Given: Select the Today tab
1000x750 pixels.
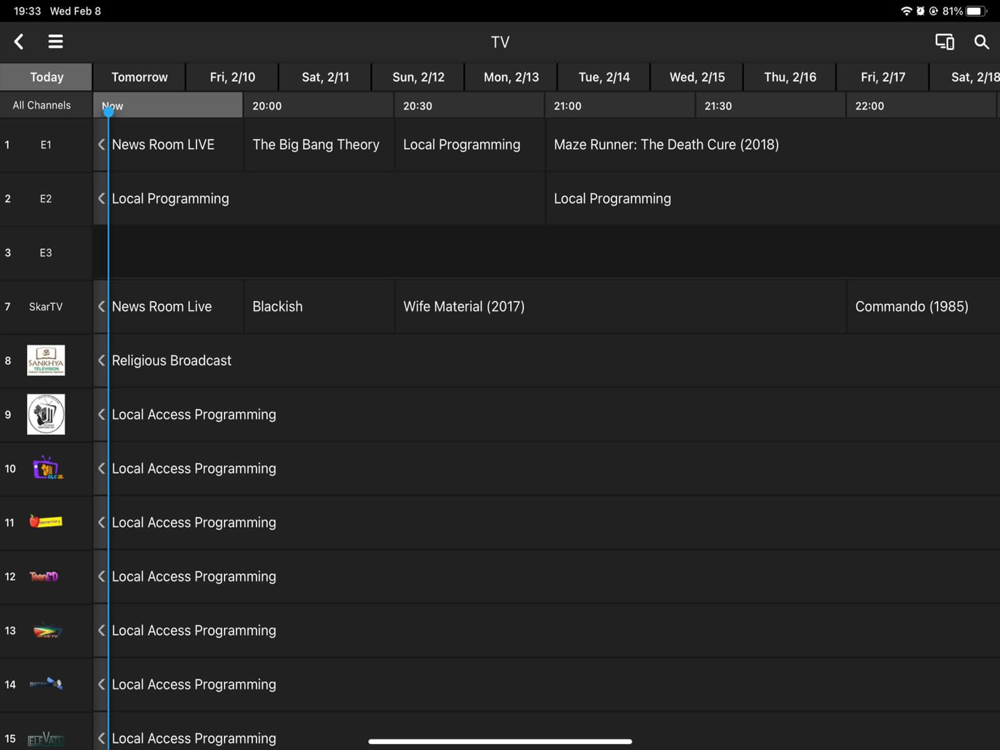Looking at the screenshot, I should click(47, 77).
